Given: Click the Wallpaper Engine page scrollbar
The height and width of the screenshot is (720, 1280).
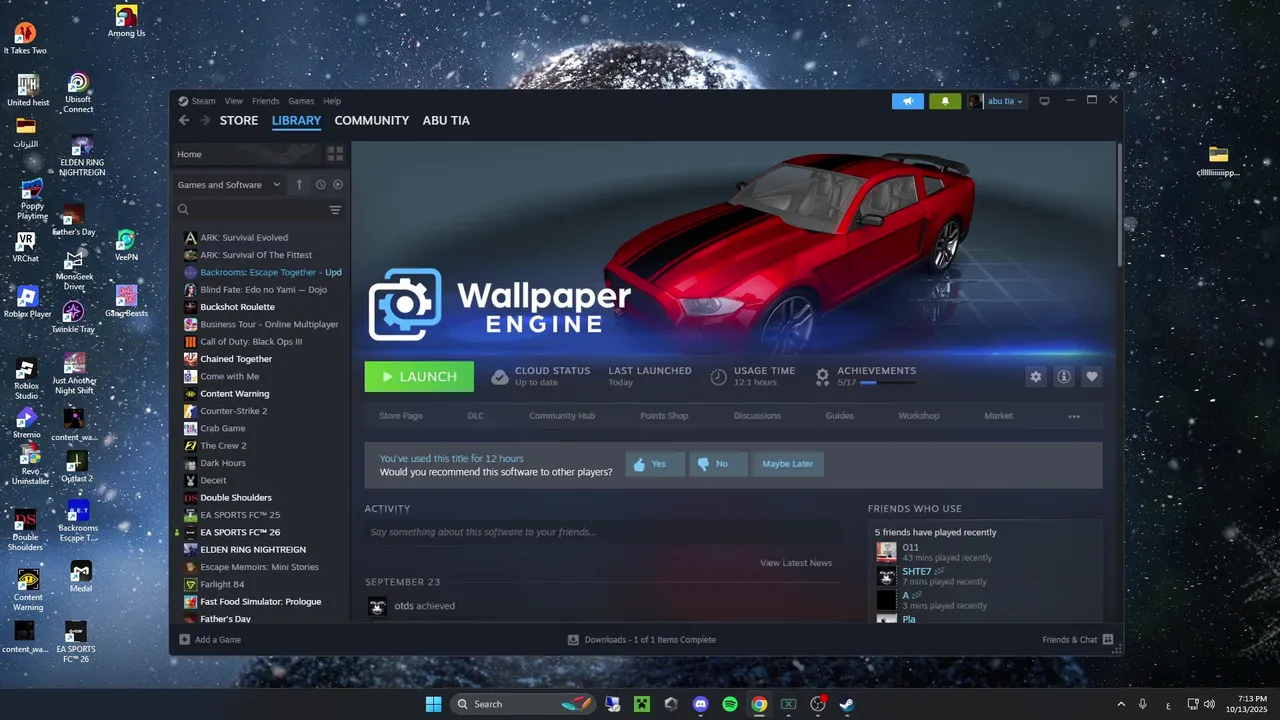Looking at the screenshot, I should tap(1119, 205).
